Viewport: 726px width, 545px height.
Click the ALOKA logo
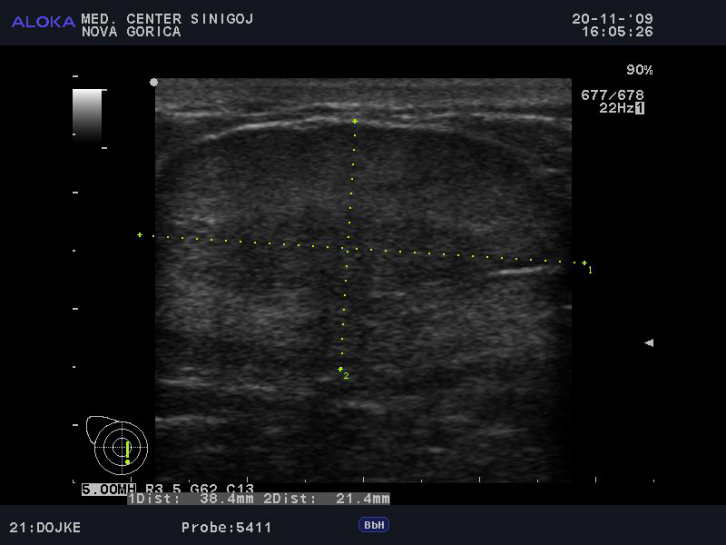pyautogui.click(x=43, y=22)
